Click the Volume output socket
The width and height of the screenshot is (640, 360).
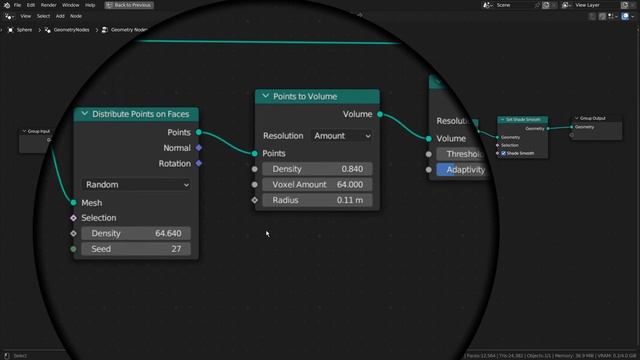coord(380,114)
